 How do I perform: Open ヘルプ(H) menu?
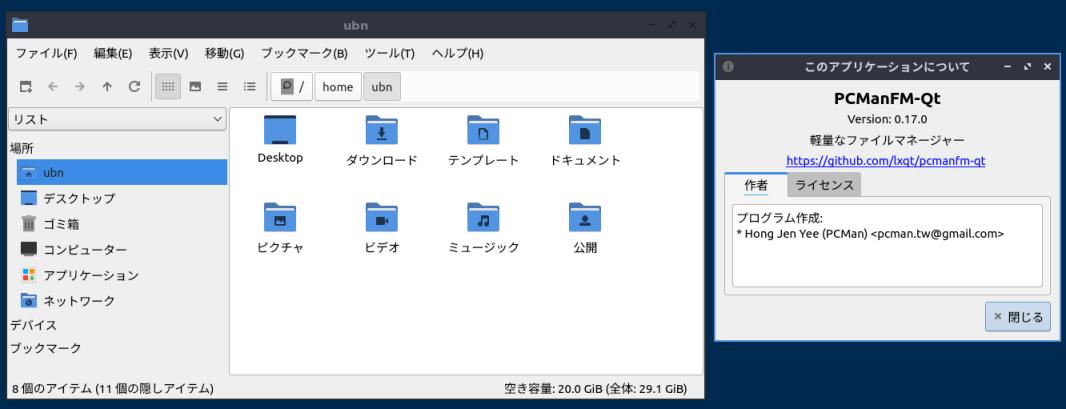(458, 53)
